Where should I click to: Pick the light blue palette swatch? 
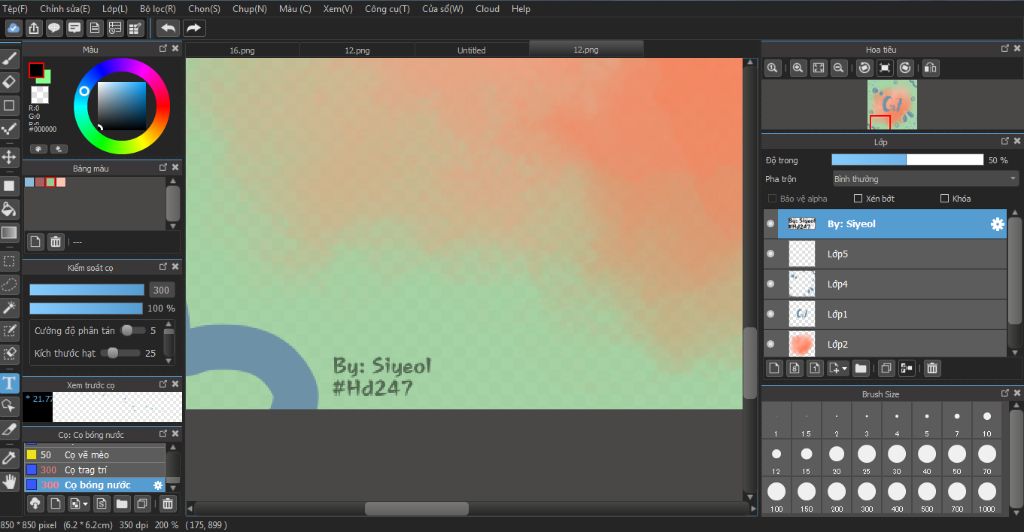(x=29, y=182)
